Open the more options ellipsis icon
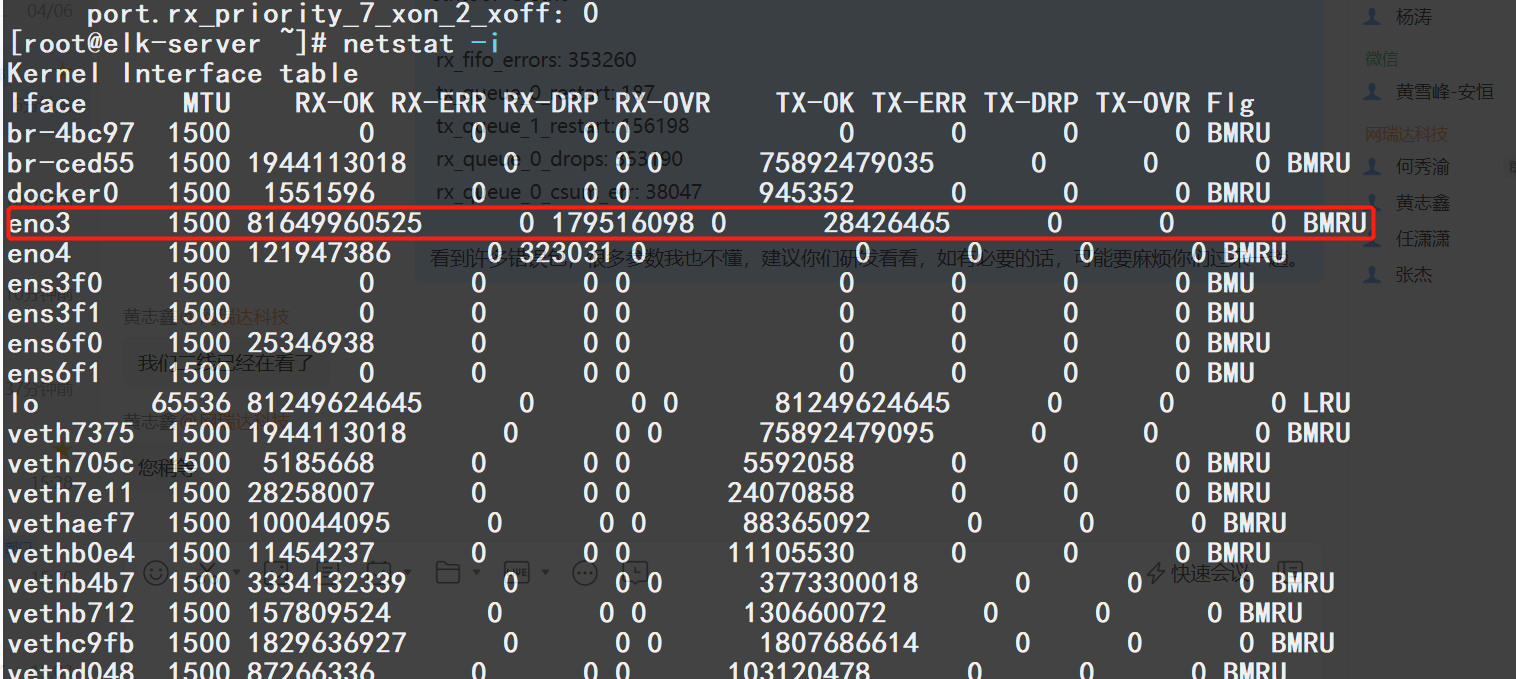The width and height of the screenshot is (1516, 679). point(583,572)
